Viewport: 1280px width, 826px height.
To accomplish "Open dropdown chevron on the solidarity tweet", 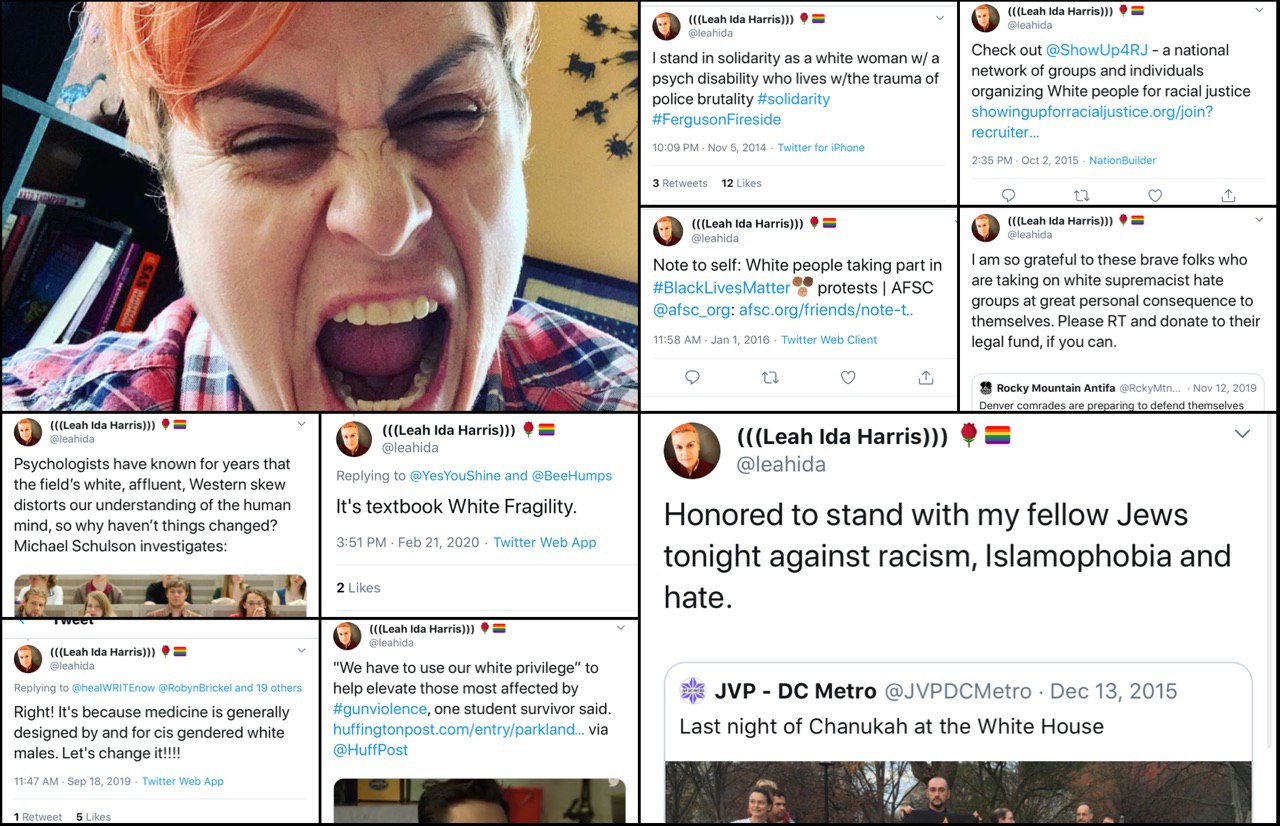I will (x=939, y=18).
